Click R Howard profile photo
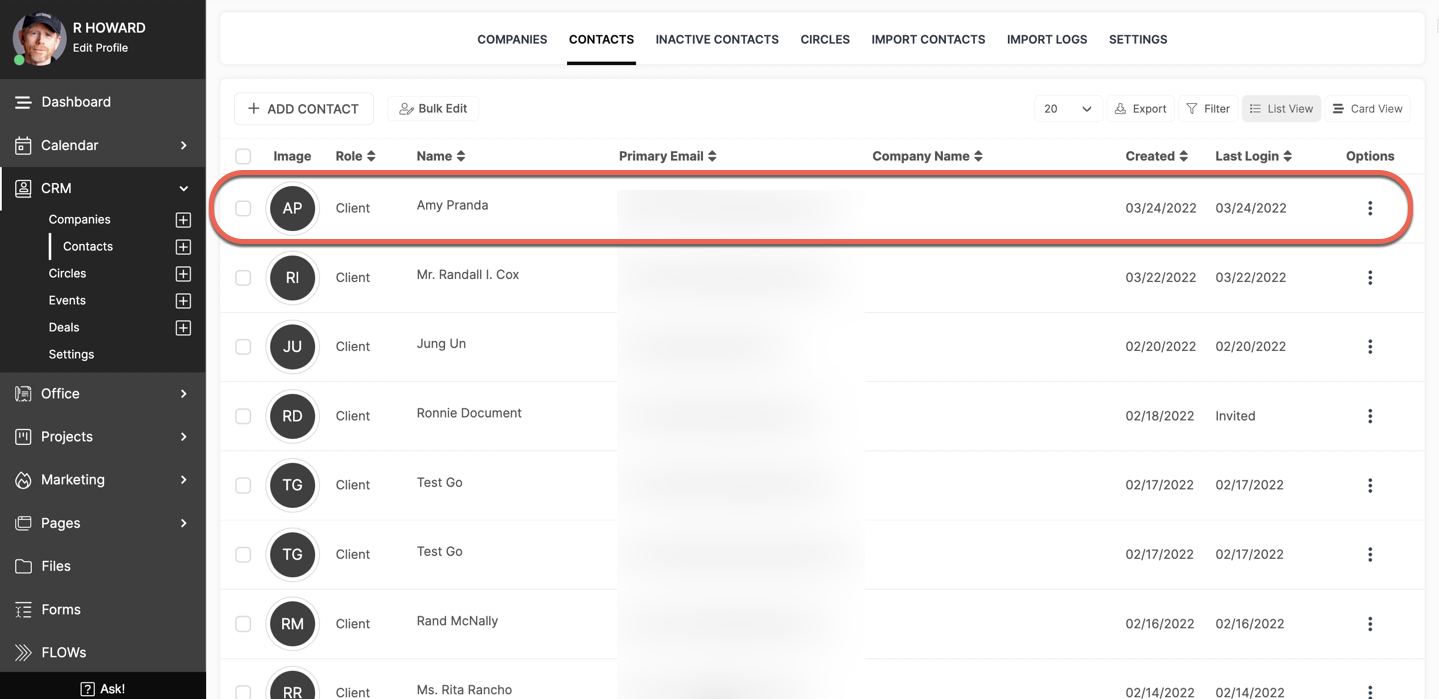Viewport: 1439px width, 699px height. (39, 39)
